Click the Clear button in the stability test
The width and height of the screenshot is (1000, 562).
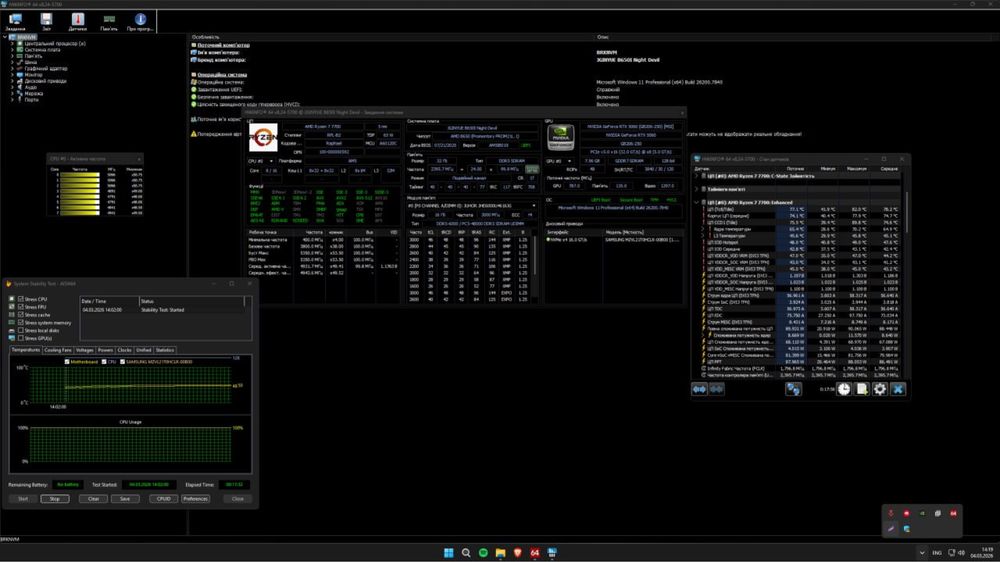click(x=93, y=499)
